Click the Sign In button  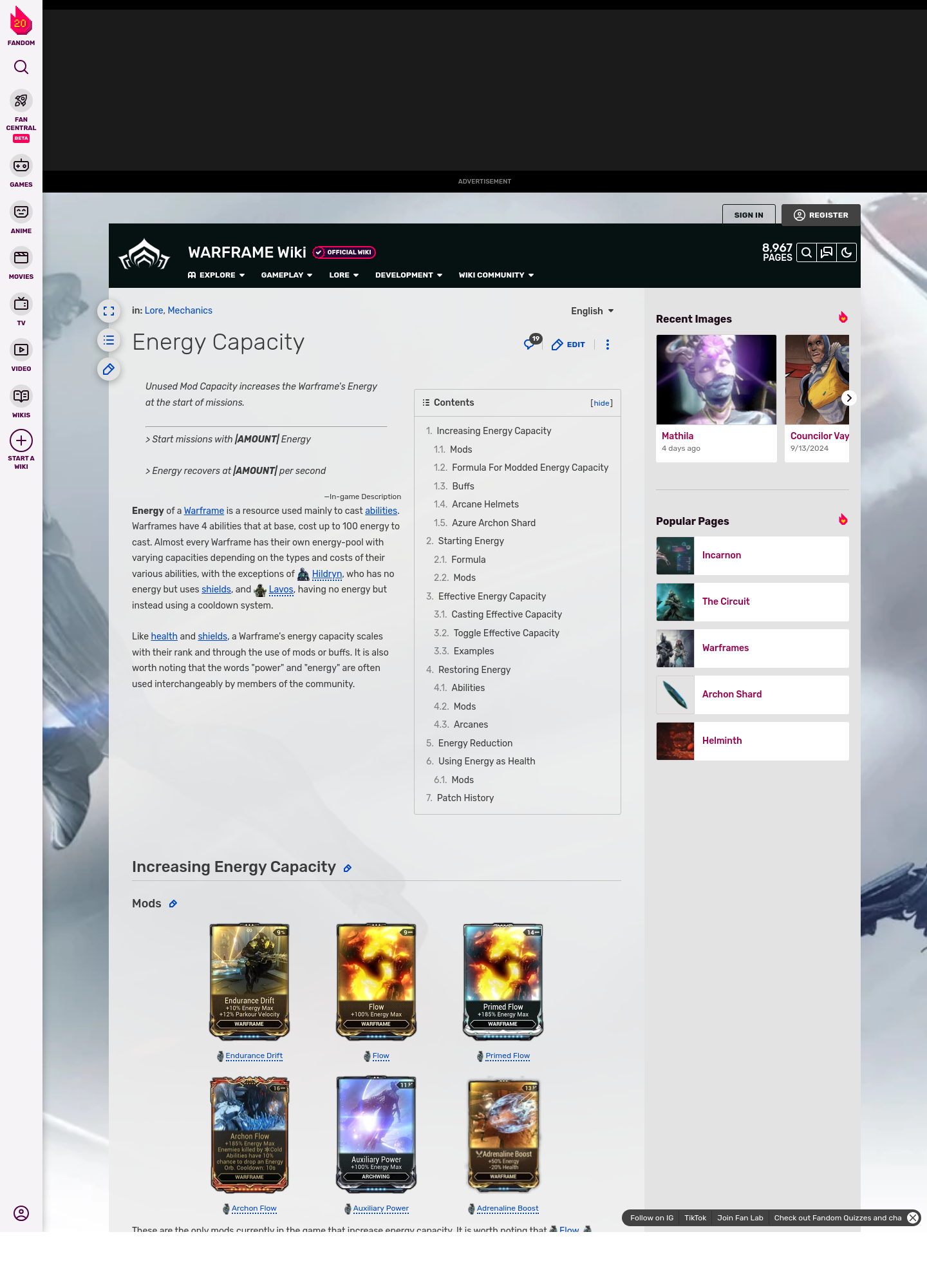coord(749,215)
